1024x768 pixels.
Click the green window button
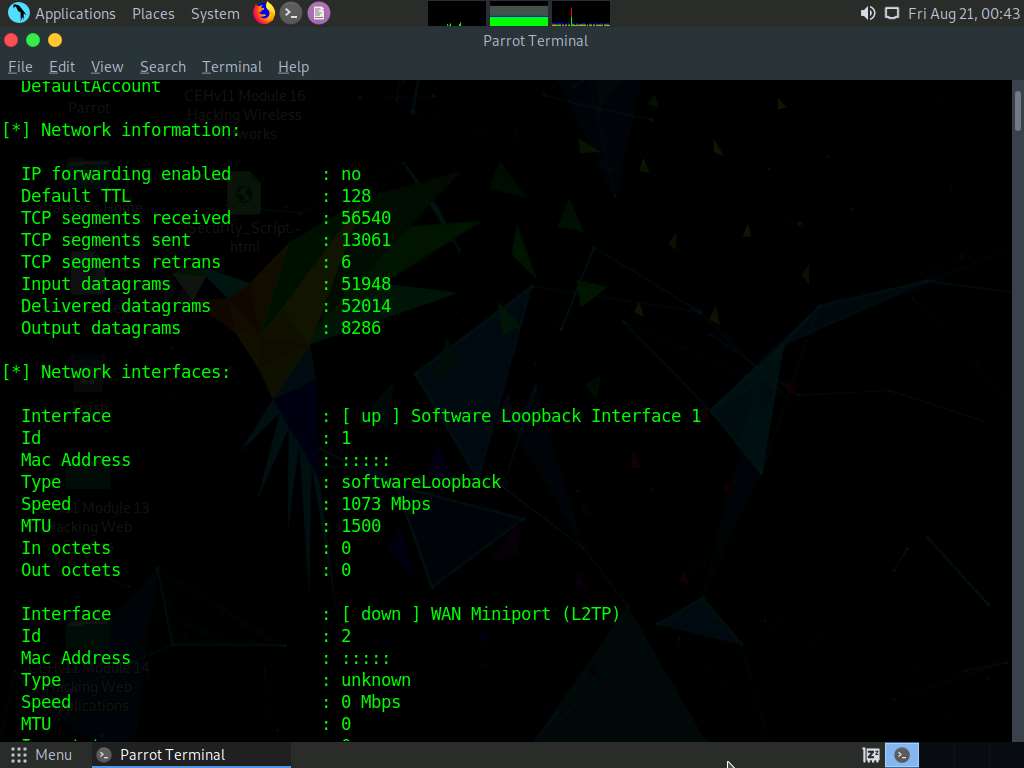tap(33, 40)
